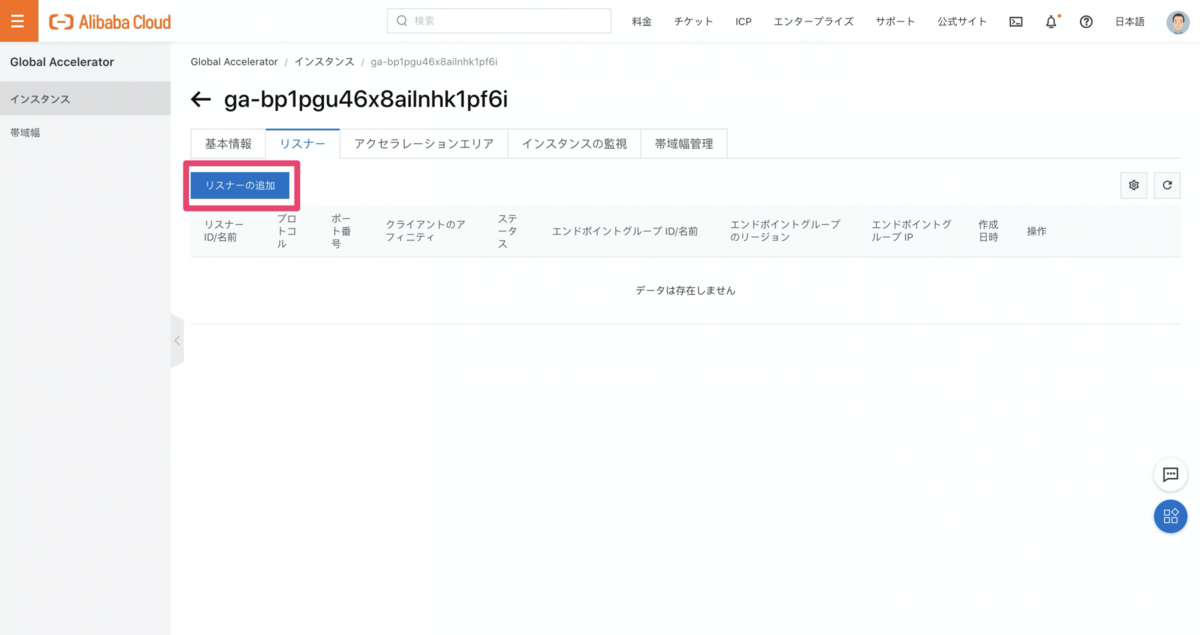Open the サポート menu
This screenshot has width=1200, height=635.
click(895, 21)
